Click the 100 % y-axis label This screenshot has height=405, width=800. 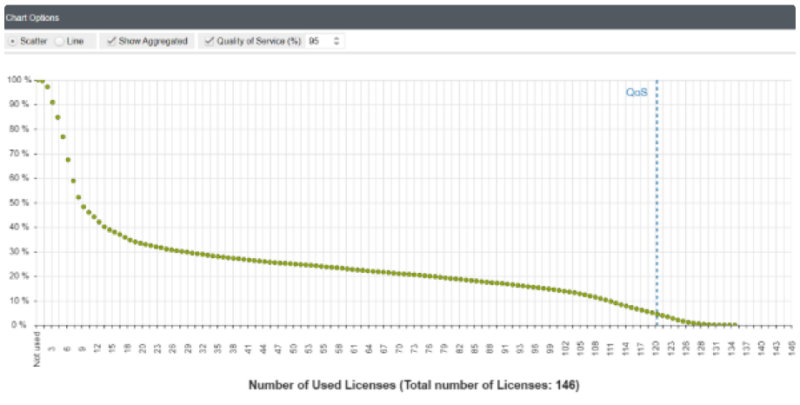[17, 80]
